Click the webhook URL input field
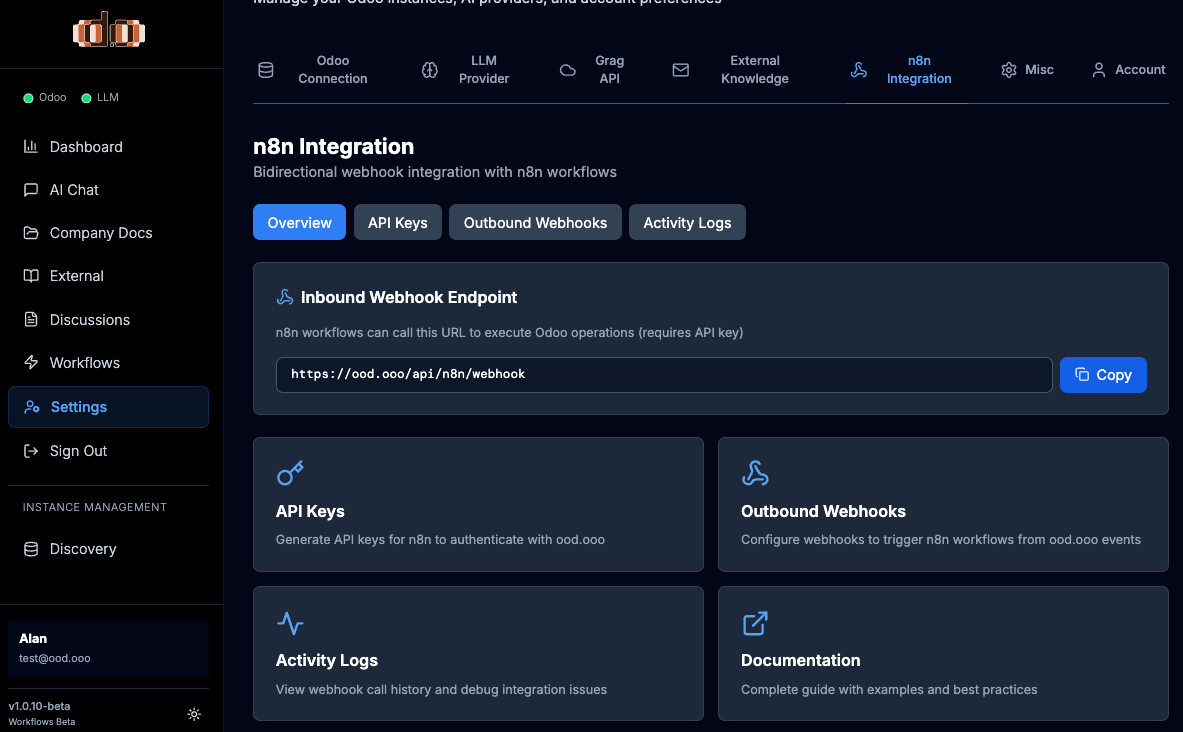This screenshot has height=732, width=1183. (663, 375)
